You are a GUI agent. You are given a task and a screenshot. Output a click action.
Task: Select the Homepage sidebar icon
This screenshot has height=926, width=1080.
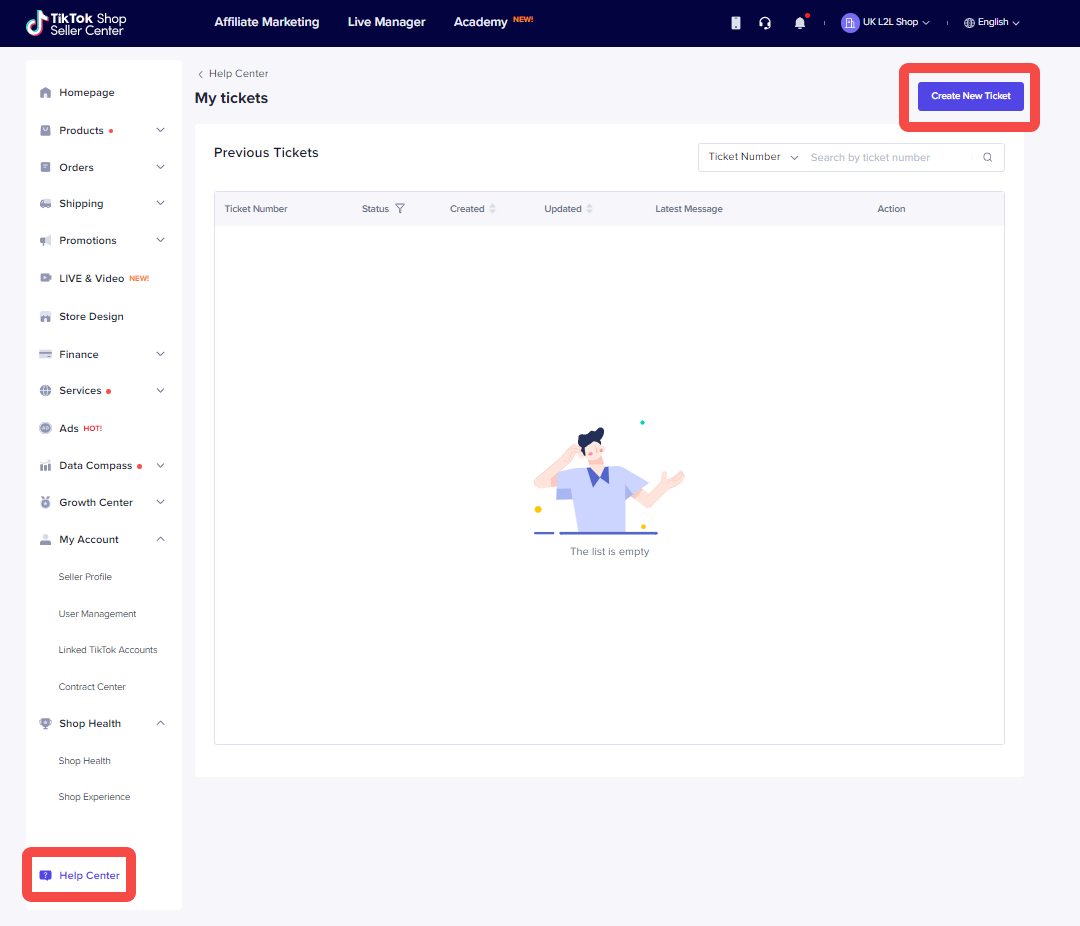(x=45, y=92)
